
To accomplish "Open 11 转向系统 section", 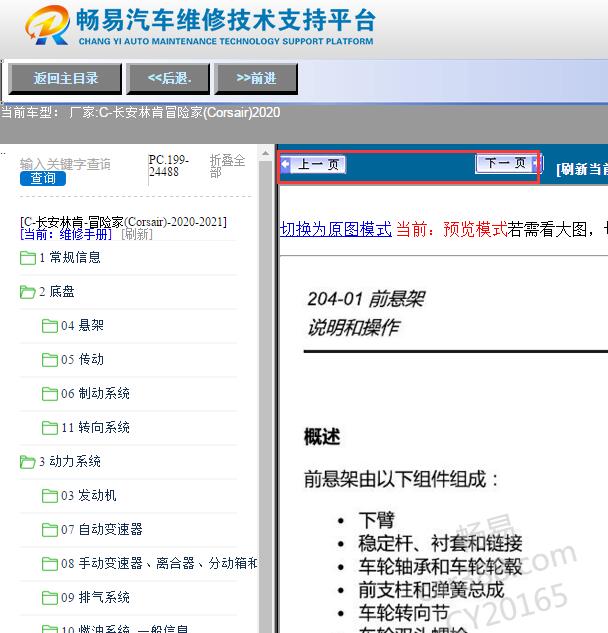I will pos(95,427).
